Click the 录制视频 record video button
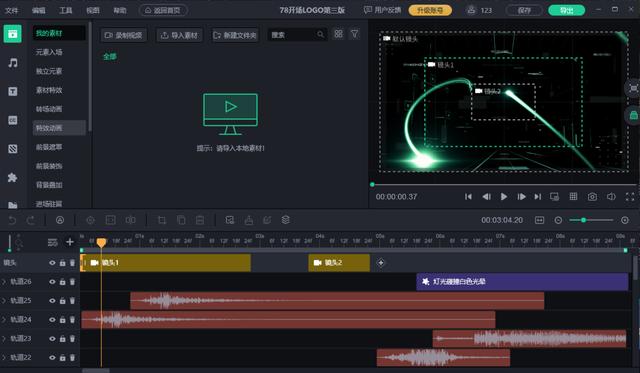 click(124, 35)
